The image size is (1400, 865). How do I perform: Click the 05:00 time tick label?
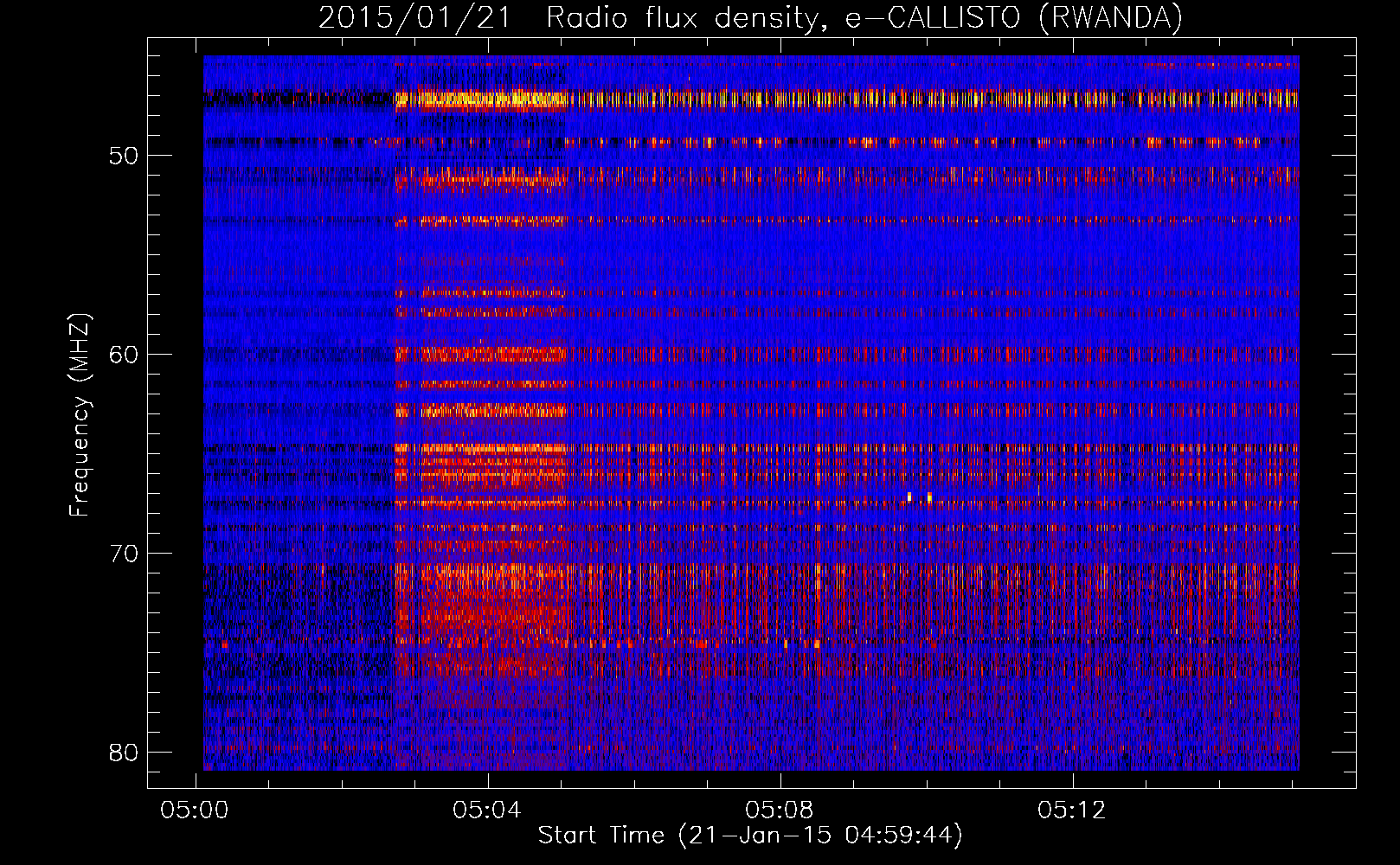pyautogui.click(x=195, y=811)
